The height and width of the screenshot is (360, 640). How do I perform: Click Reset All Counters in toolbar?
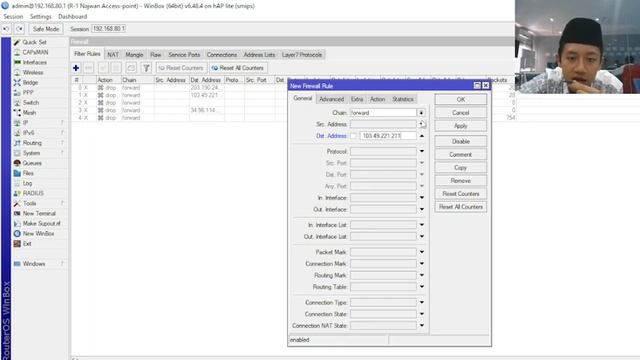(x=238, y=68)
